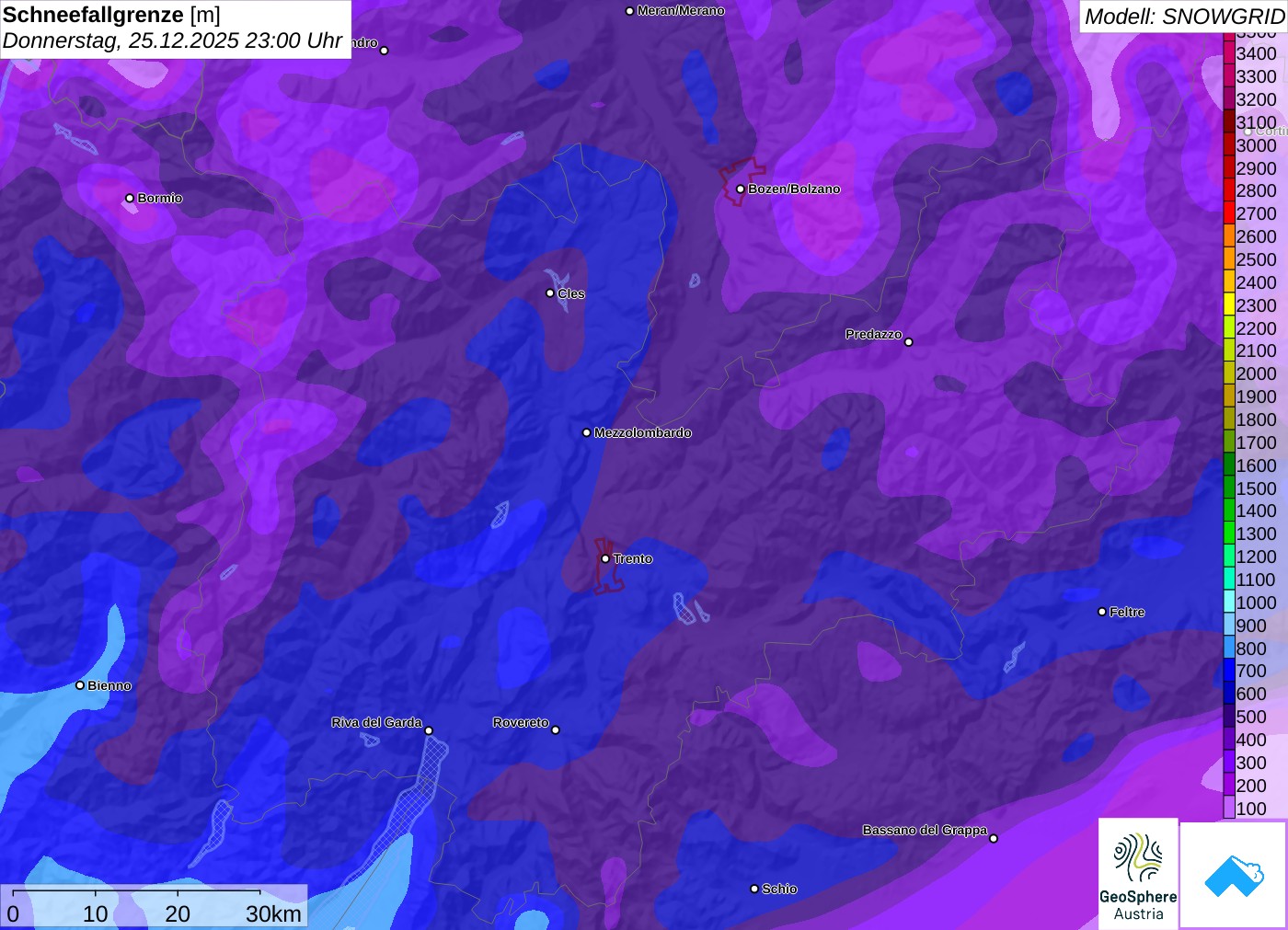Click the Mezzolombardo label

(x=642, y=432)
